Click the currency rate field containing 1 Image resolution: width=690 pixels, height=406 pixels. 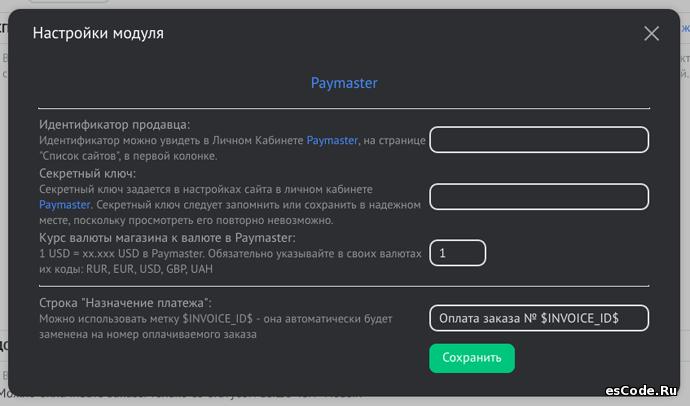click(458, 253)
